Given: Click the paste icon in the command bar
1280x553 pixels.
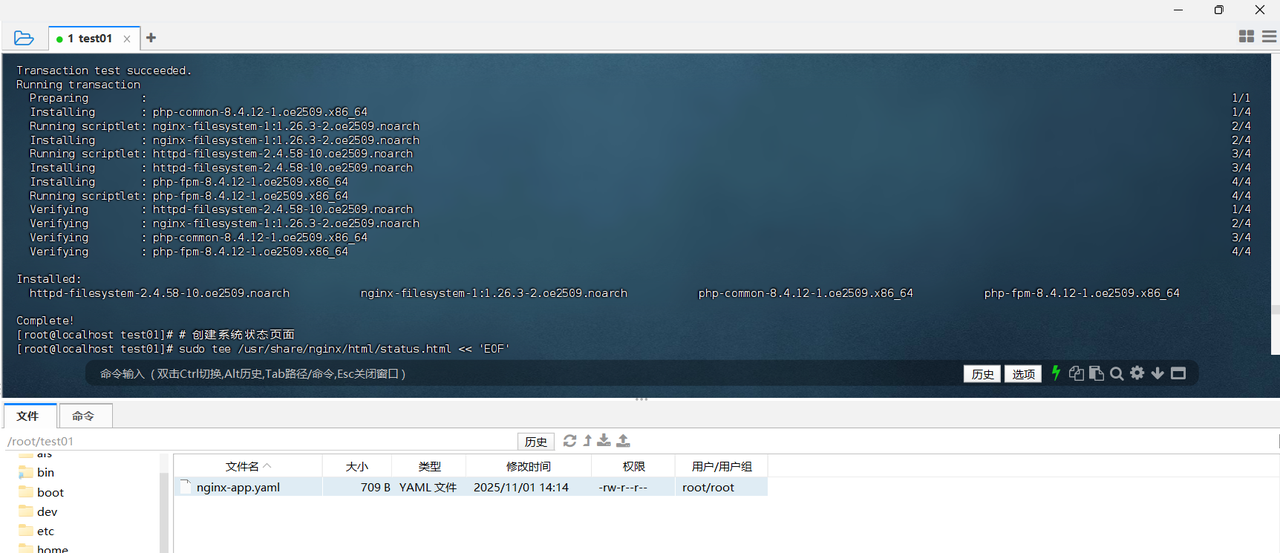Looking at the screenshot, I should [1096, 373].
